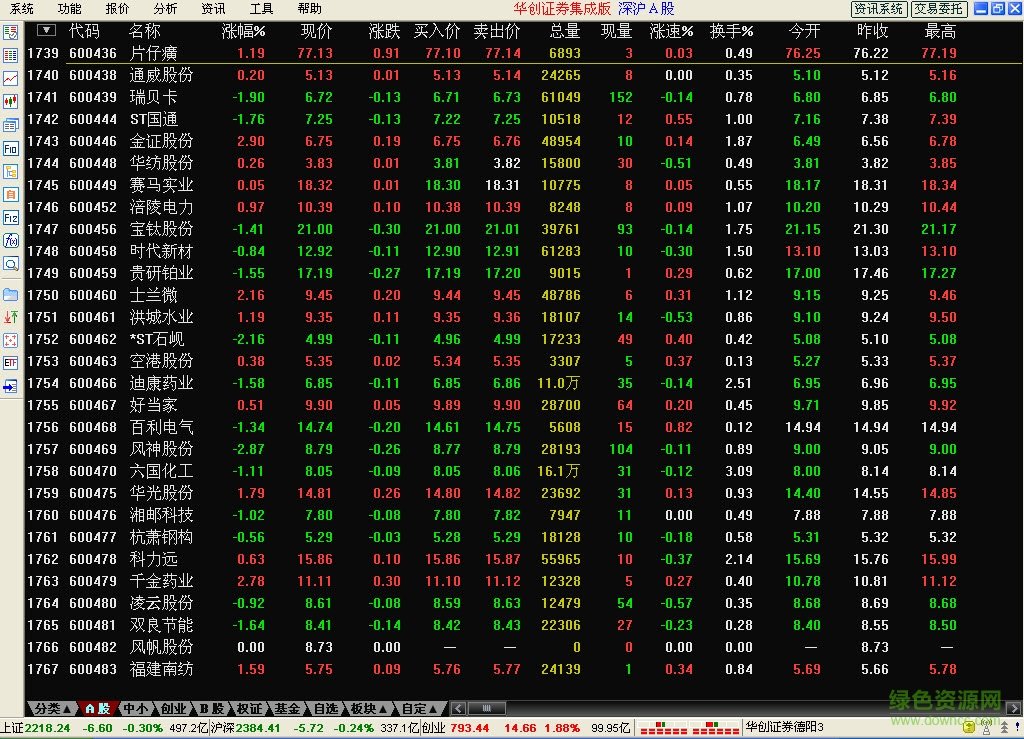Open F10 company information via sidebar icon
Viewport: 1024px width, 739px height.
pyautogui.click(x=13, y=148)
